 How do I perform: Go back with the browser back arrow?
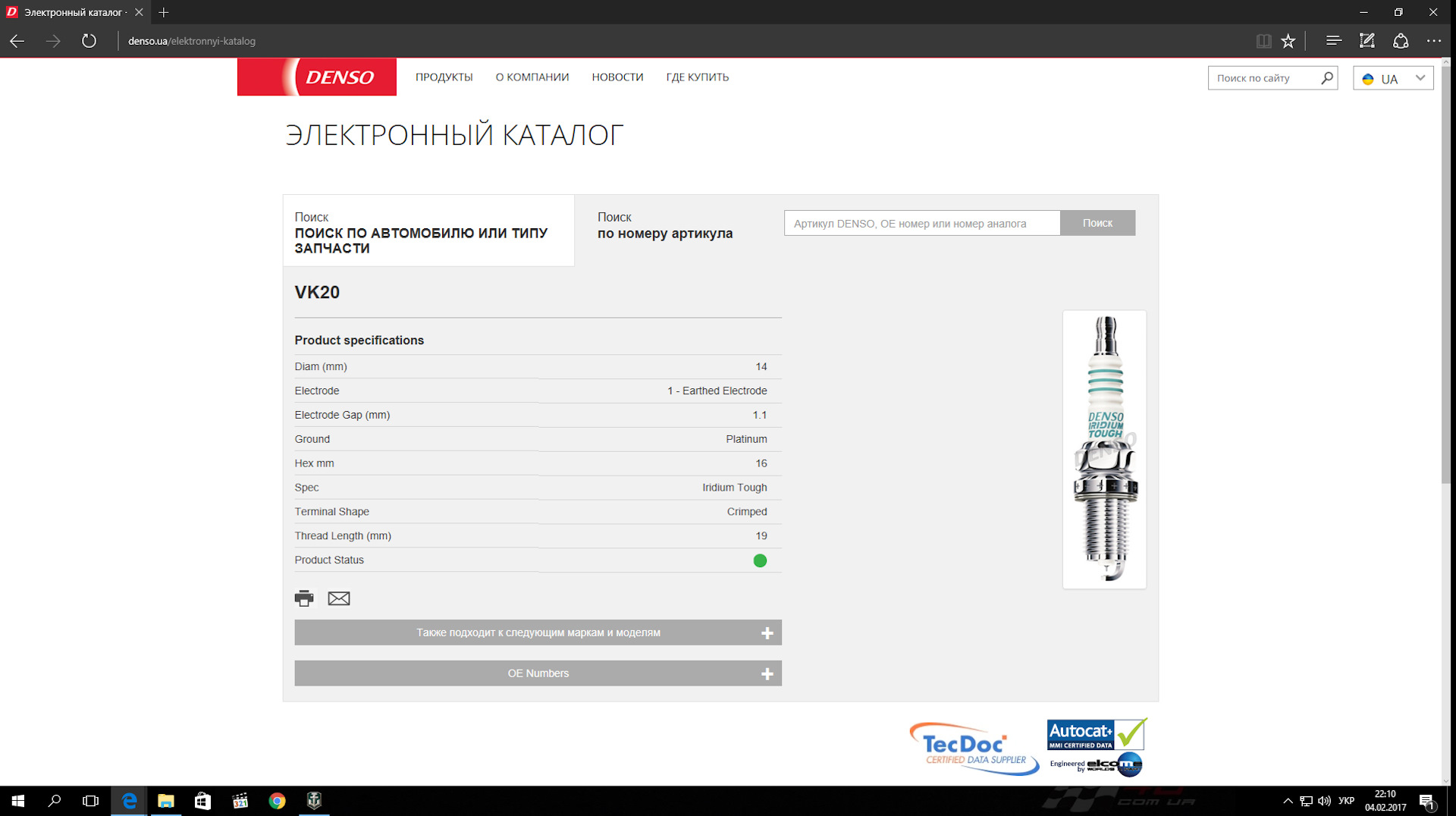[x=17, y=41]
